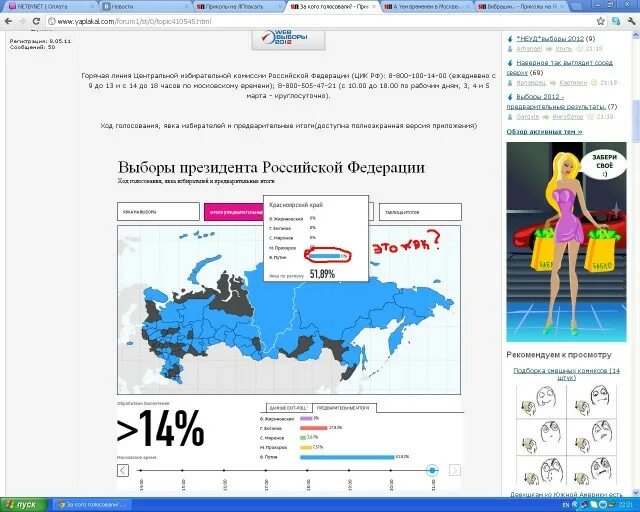The height and width of the screenshot is (512, 640).
Task: Open the rage comics thumbnail
Action: pyautogui.click(x=566, y=434)
